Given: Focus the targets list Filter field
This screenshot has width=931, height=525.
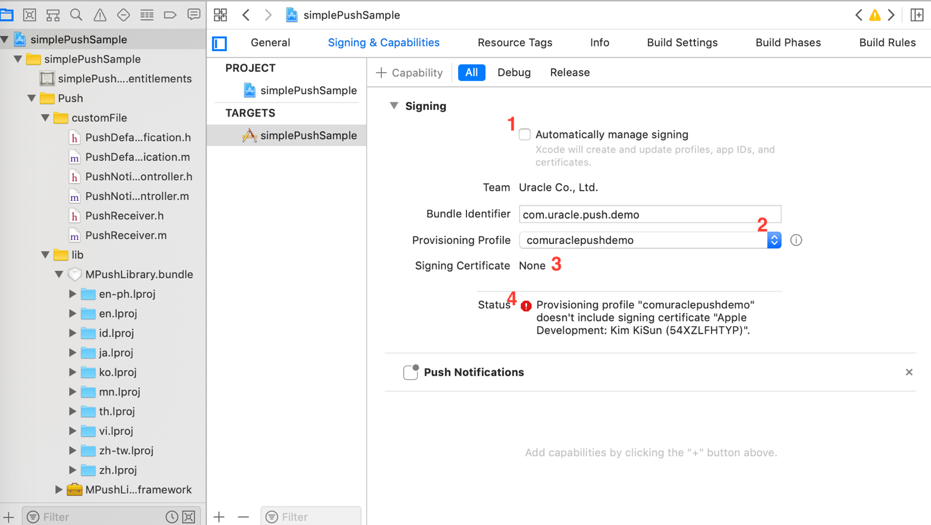Looking at the screenshot, I should (x=311, y=517).
